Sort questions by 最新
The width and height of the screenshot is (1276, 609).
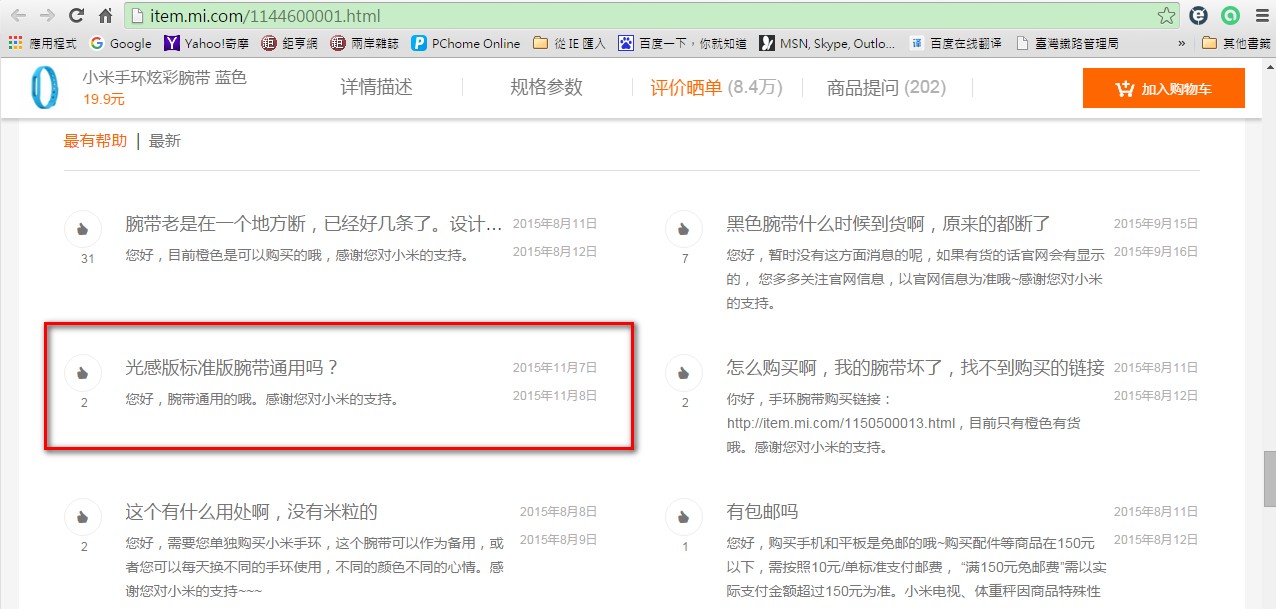165,141
